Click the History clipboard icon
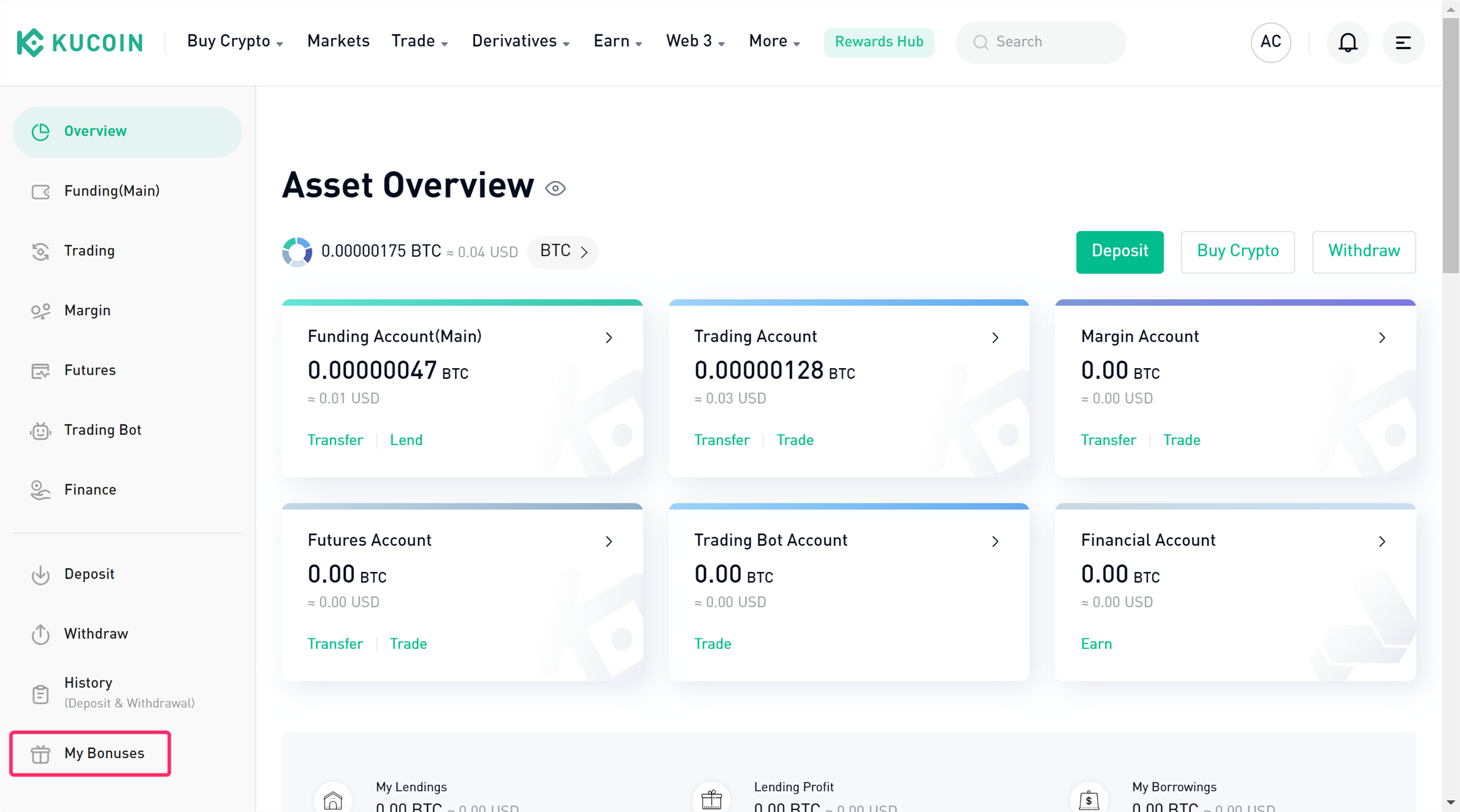1460x812 pixels. point(40,694)
